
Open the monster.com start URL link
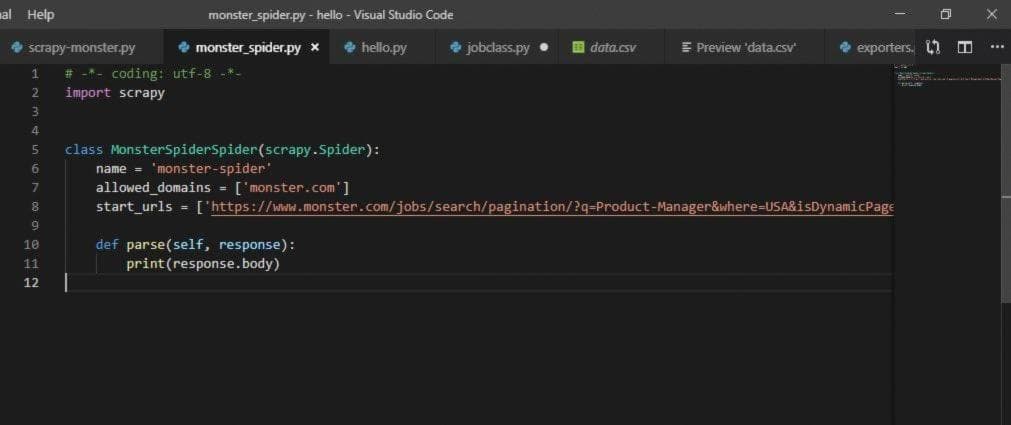coord(552,206)
